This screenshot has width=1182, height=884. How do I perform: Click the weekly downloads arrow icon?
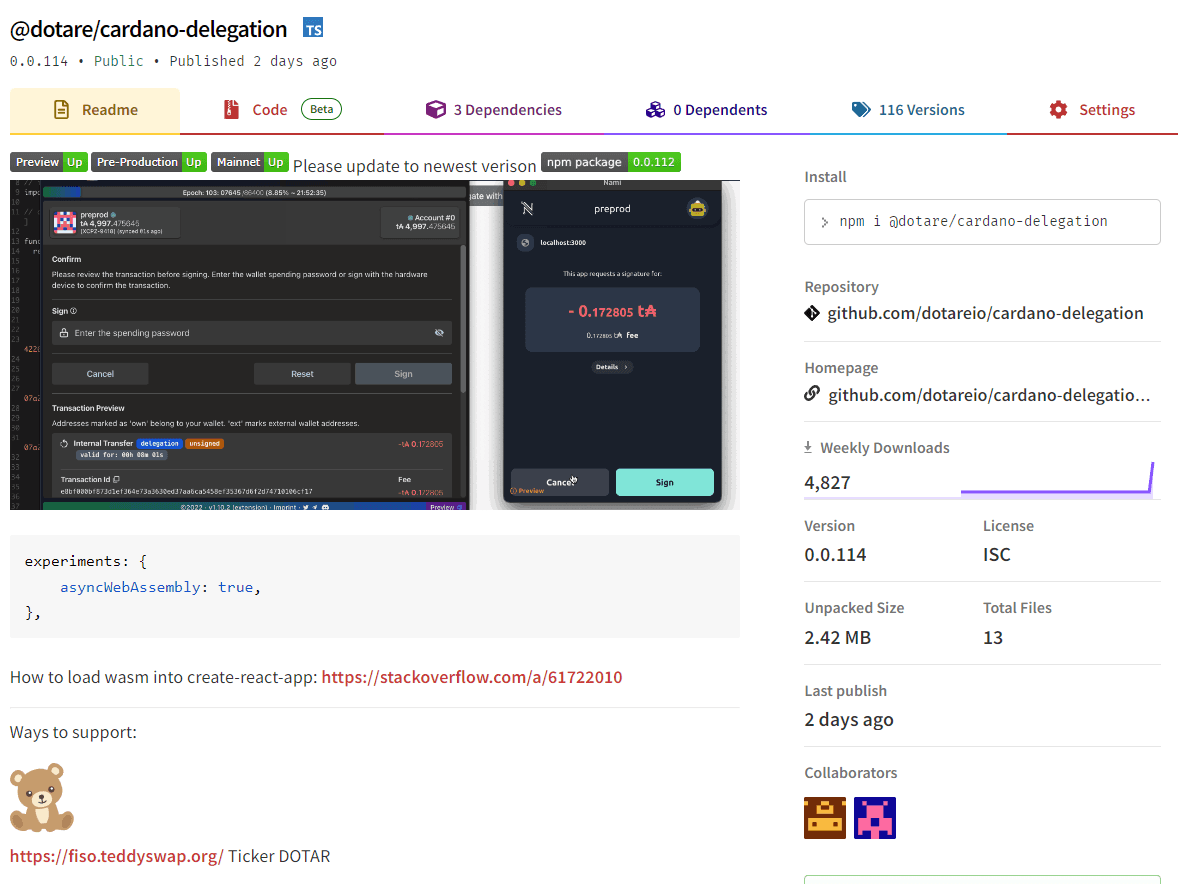[x=808, y=447]
